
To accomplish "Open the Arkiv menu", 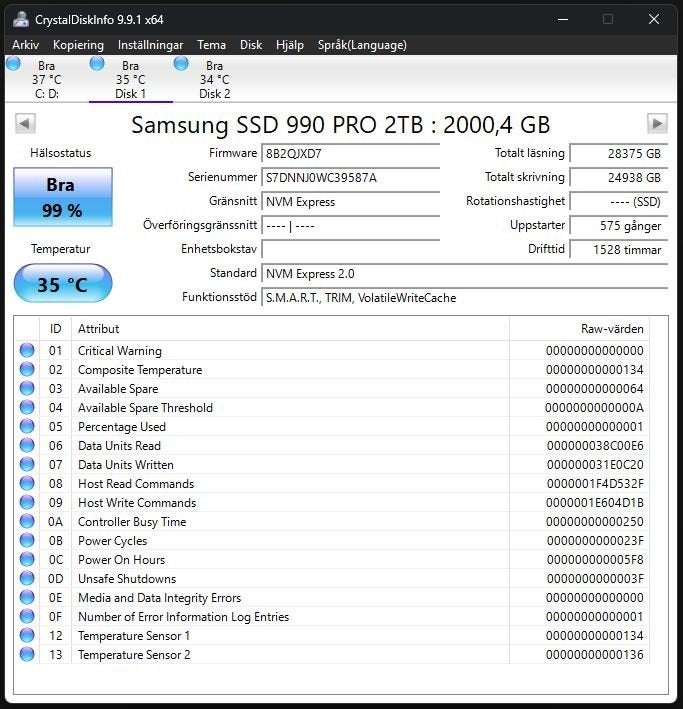I will [x=25, y=45].
